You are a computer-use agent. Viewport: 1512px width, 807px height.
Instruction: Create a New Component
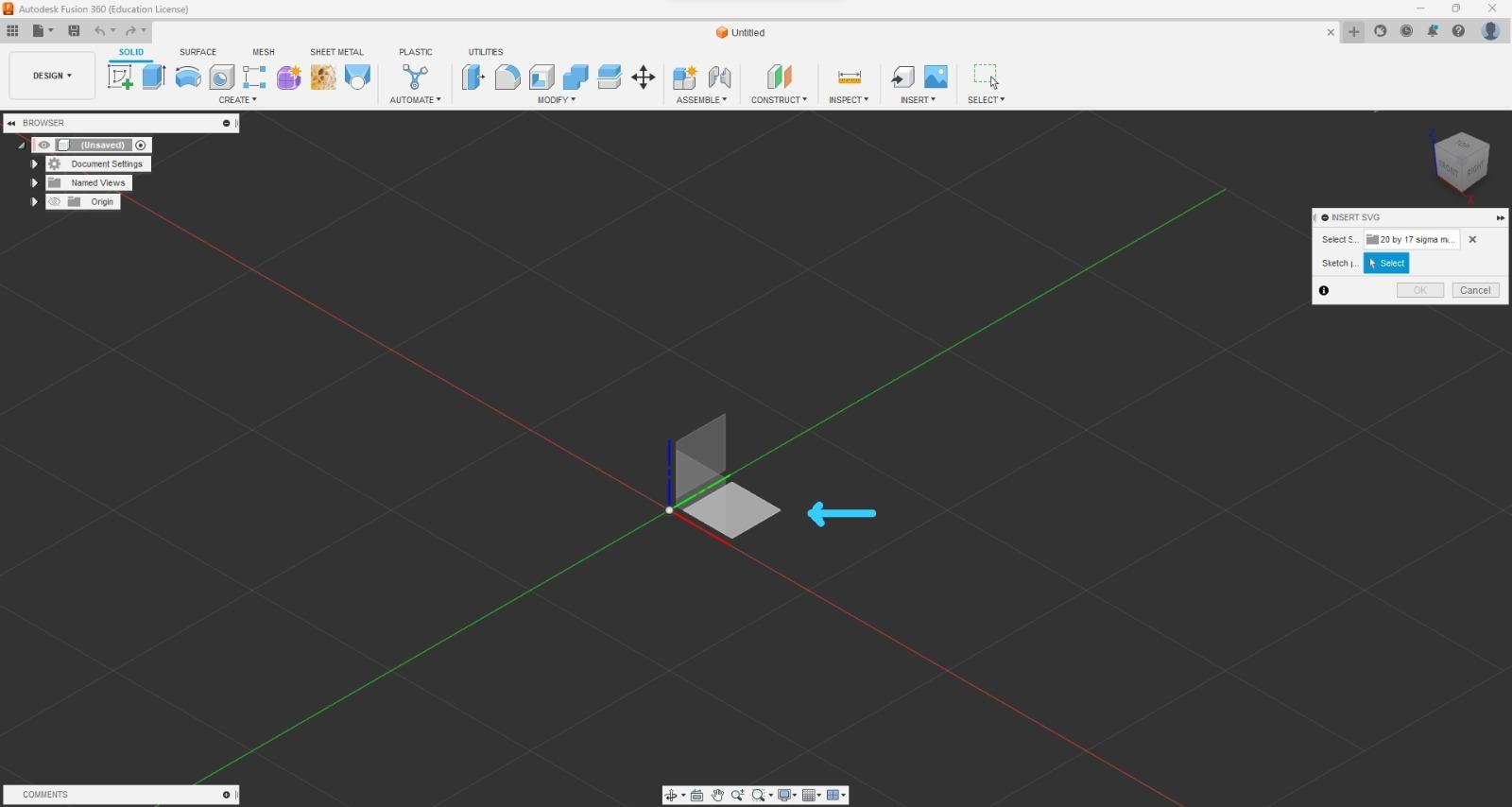[685, 77]
